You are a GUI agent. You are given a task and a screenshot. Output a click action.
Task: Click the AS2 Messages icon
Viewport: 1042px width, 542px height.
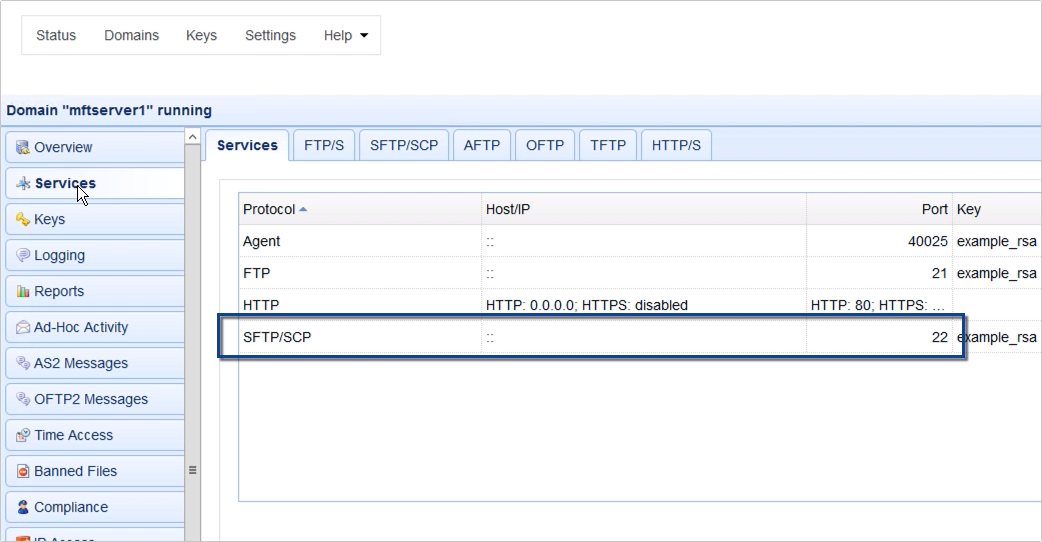click(23, 364)
